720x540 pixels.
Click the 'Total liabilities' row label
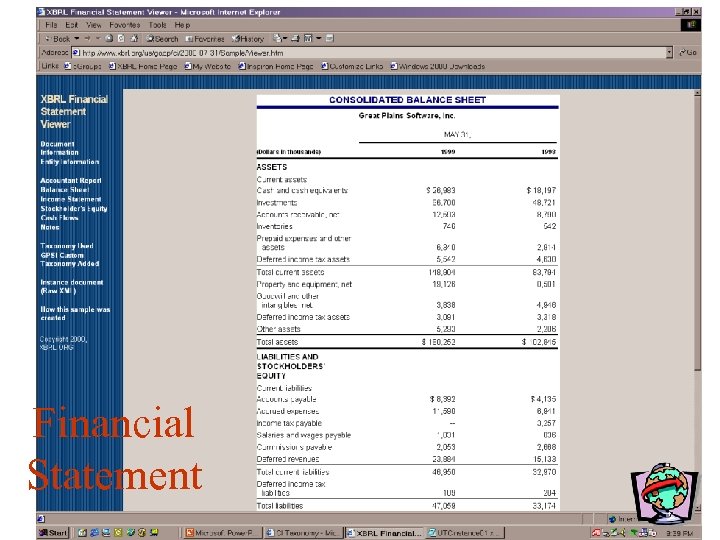pos(280,506)
